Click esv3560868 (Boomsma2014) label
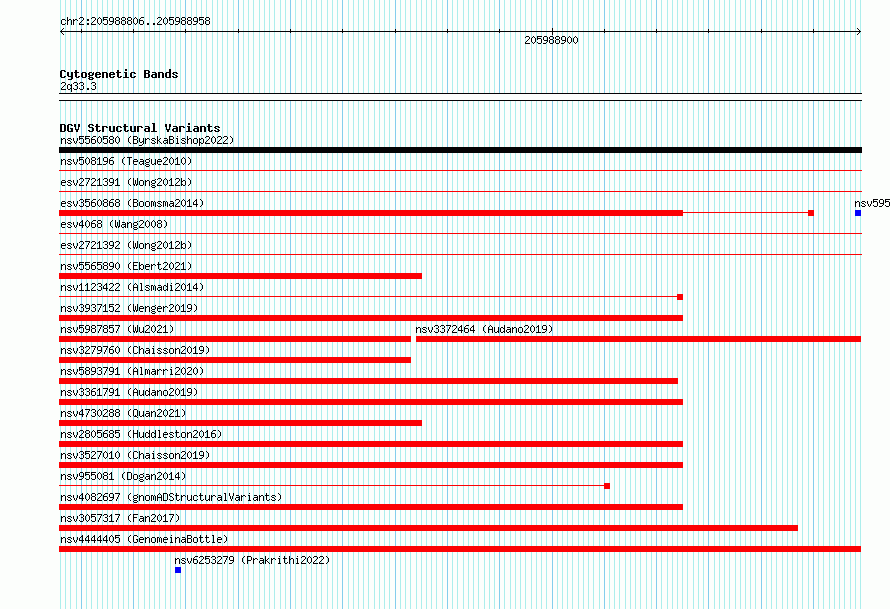 (x=132, y=203)
